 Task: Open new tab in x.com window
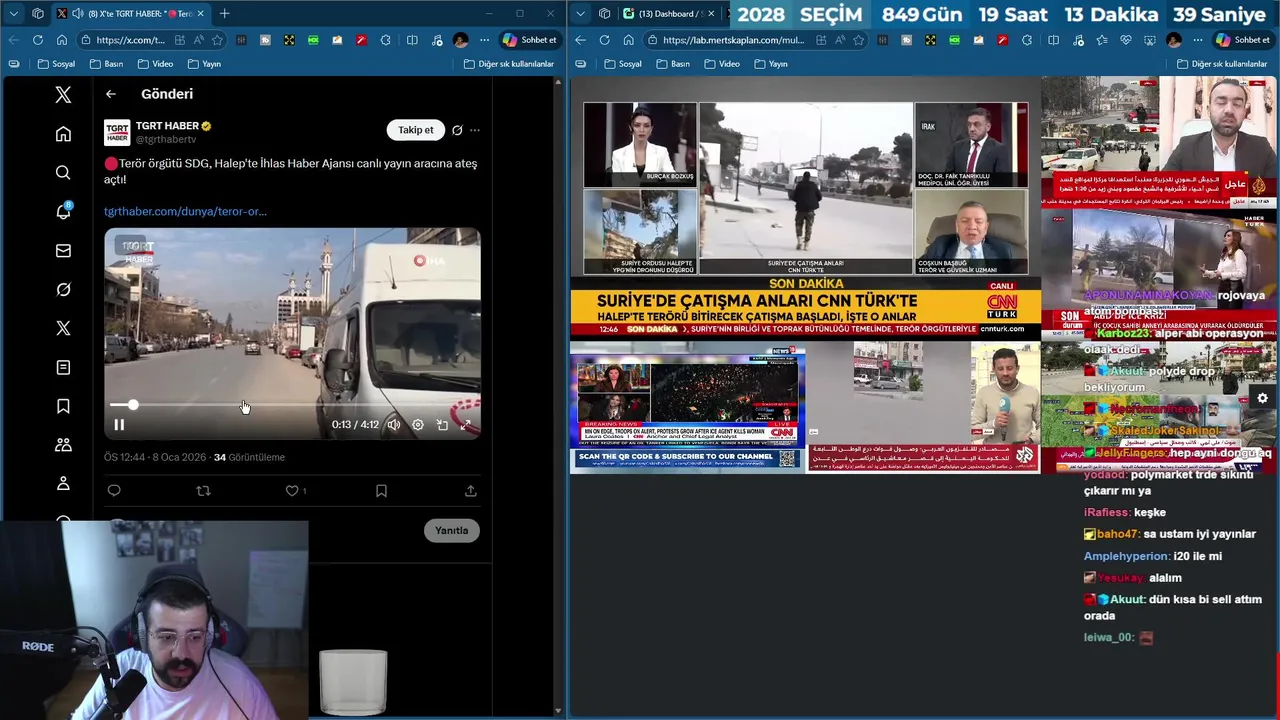[224, 14]
